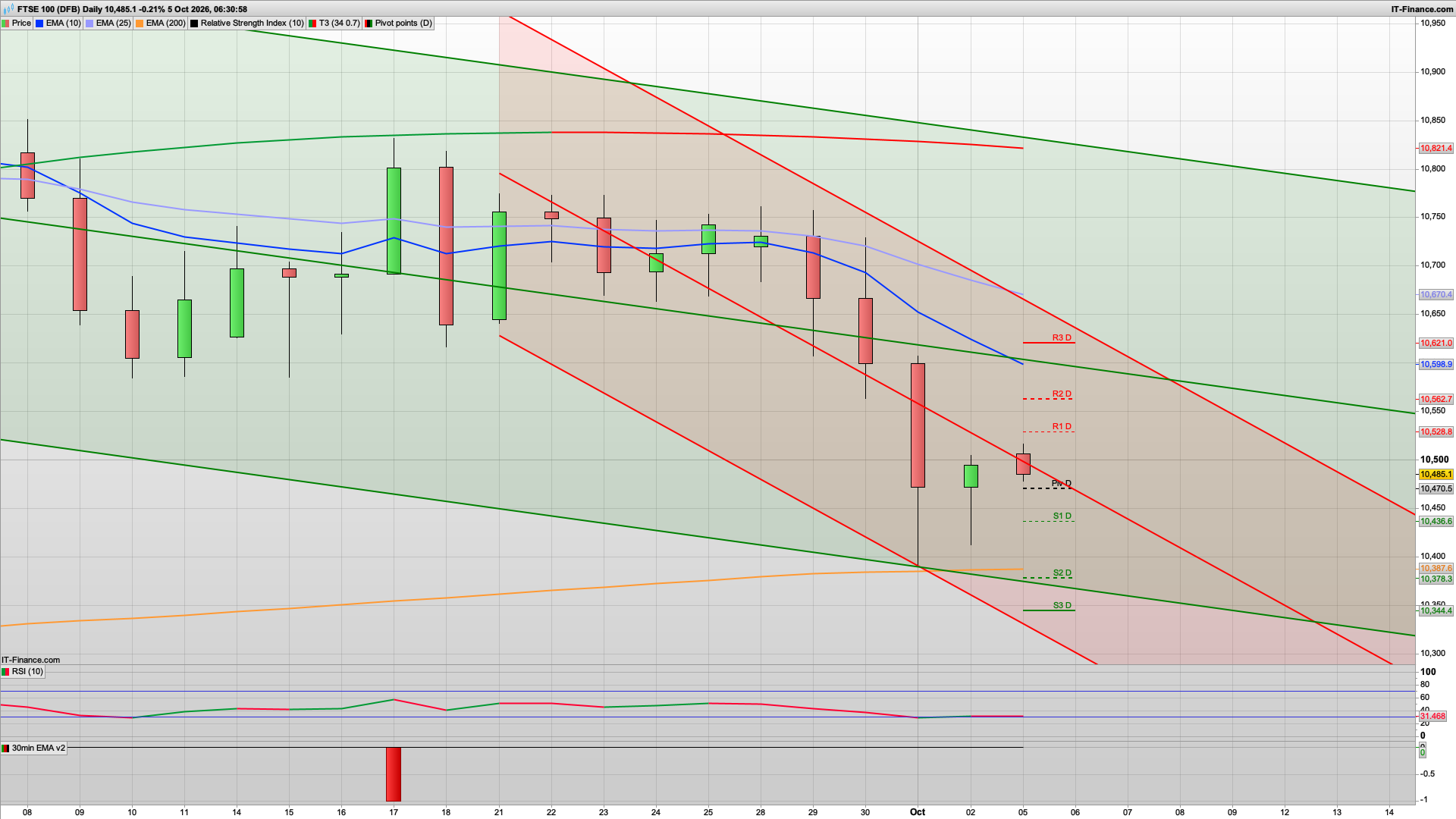Open the Price legend tag
The width and height of the screenshot is (1456, 819).
(17, 23)
